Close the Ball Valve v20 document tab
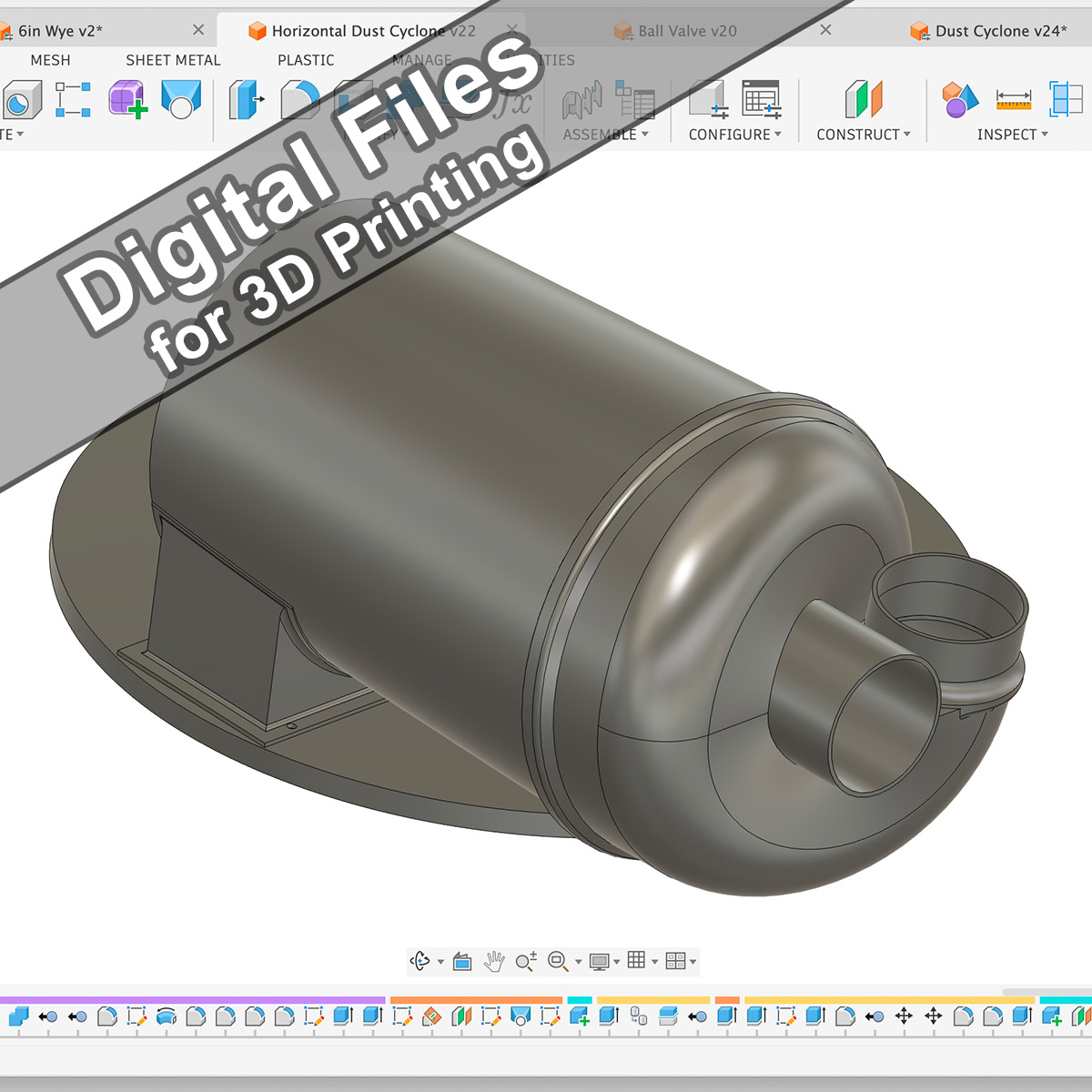 (x=825, y=30)
